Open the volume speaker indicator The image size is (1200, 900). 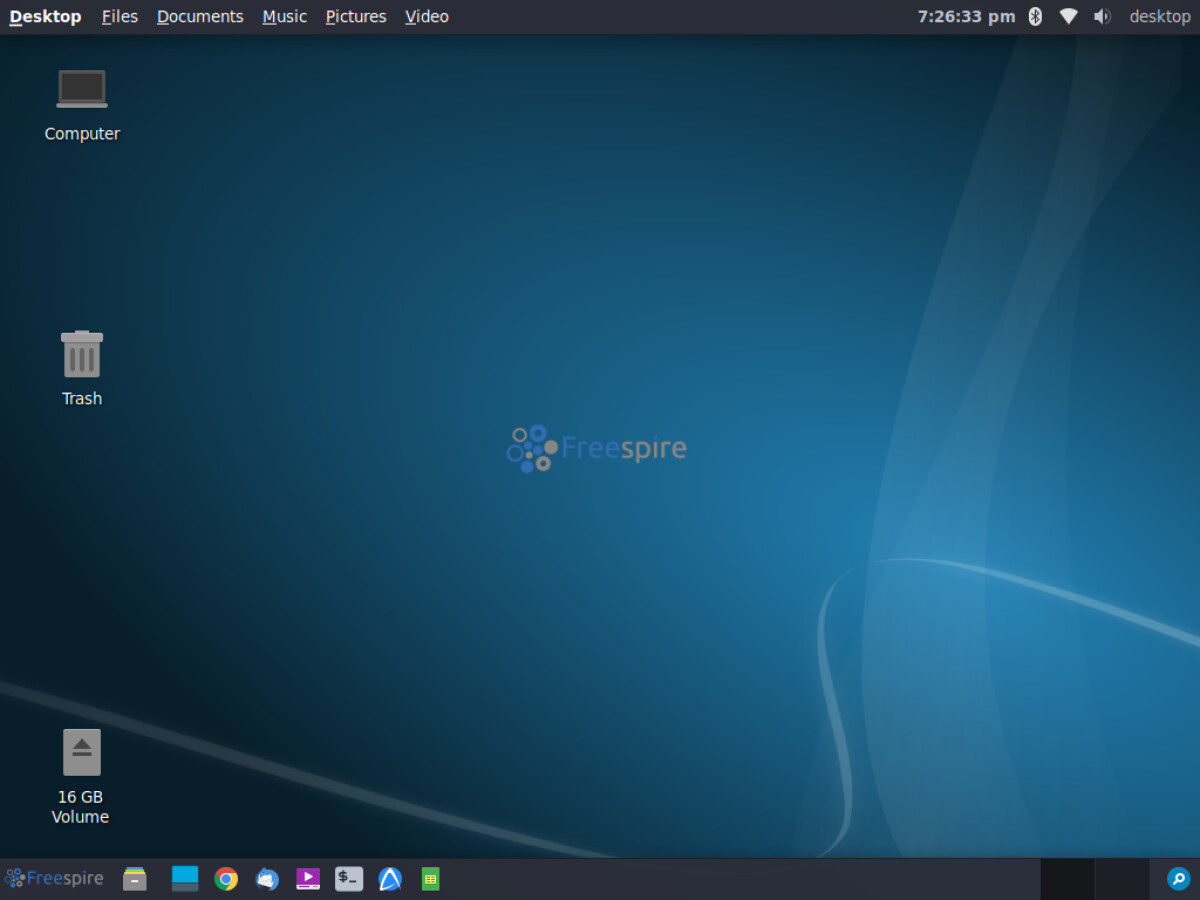click(x=1102, y=16)
